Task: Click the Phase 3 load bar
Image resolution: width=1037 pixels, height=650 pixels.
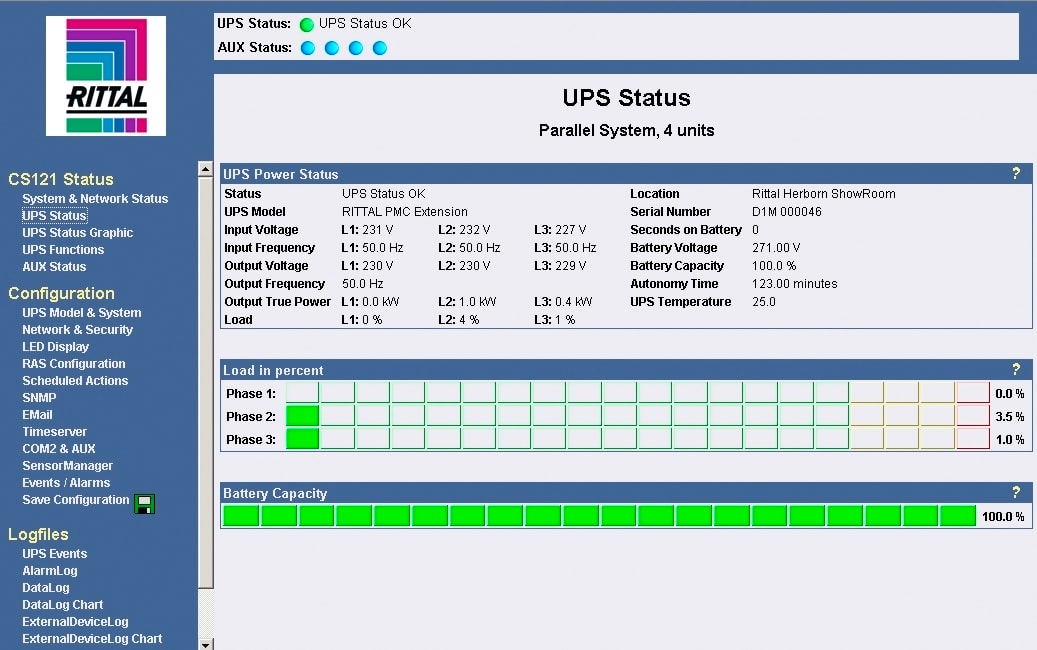Action: tap(638, 439)
